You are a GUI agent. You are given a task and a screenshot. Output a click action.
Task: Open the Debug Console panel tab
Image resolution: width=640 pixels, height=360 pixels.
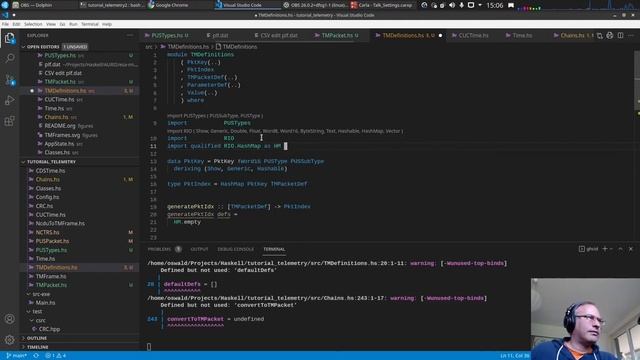point(236,249)
